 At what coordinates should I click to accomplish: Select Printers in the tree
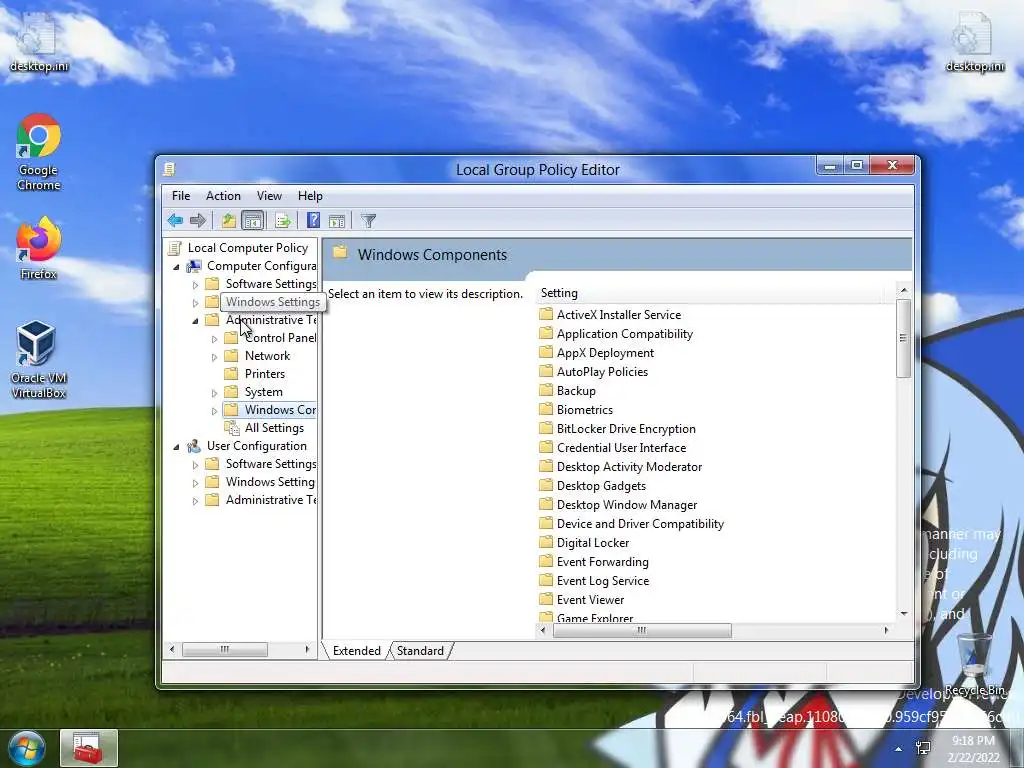[x=264, y=374]
